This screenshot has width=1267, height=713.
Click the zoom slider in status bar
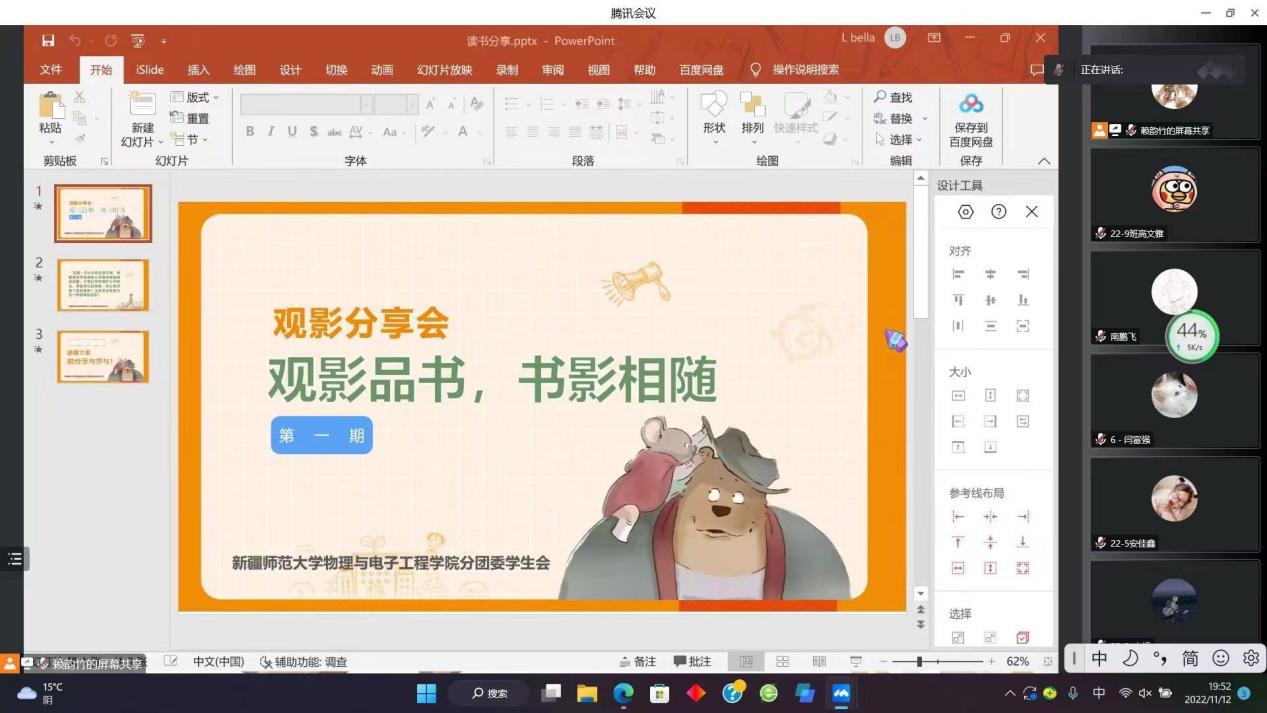(919, 662)
